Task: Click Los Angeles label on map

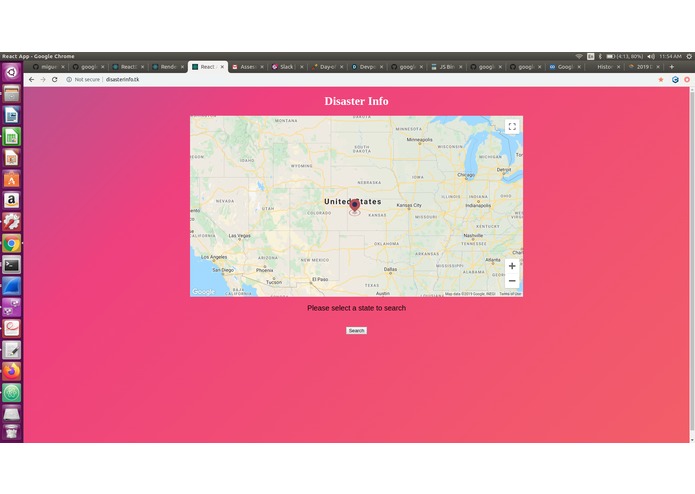Action: [214, 257]
